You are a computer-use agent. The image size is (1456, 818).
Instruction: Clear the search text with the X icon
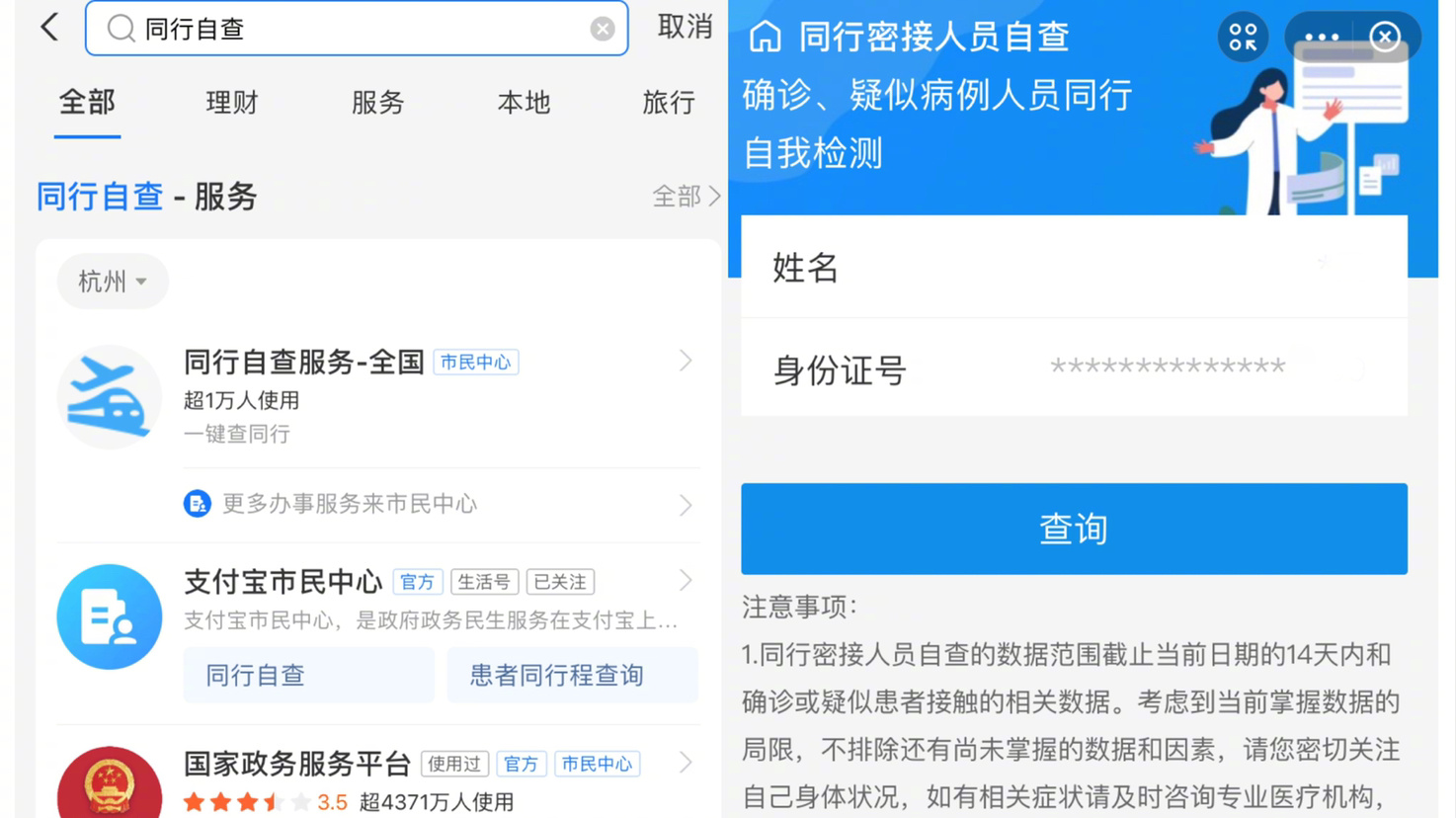click(603, 29)
